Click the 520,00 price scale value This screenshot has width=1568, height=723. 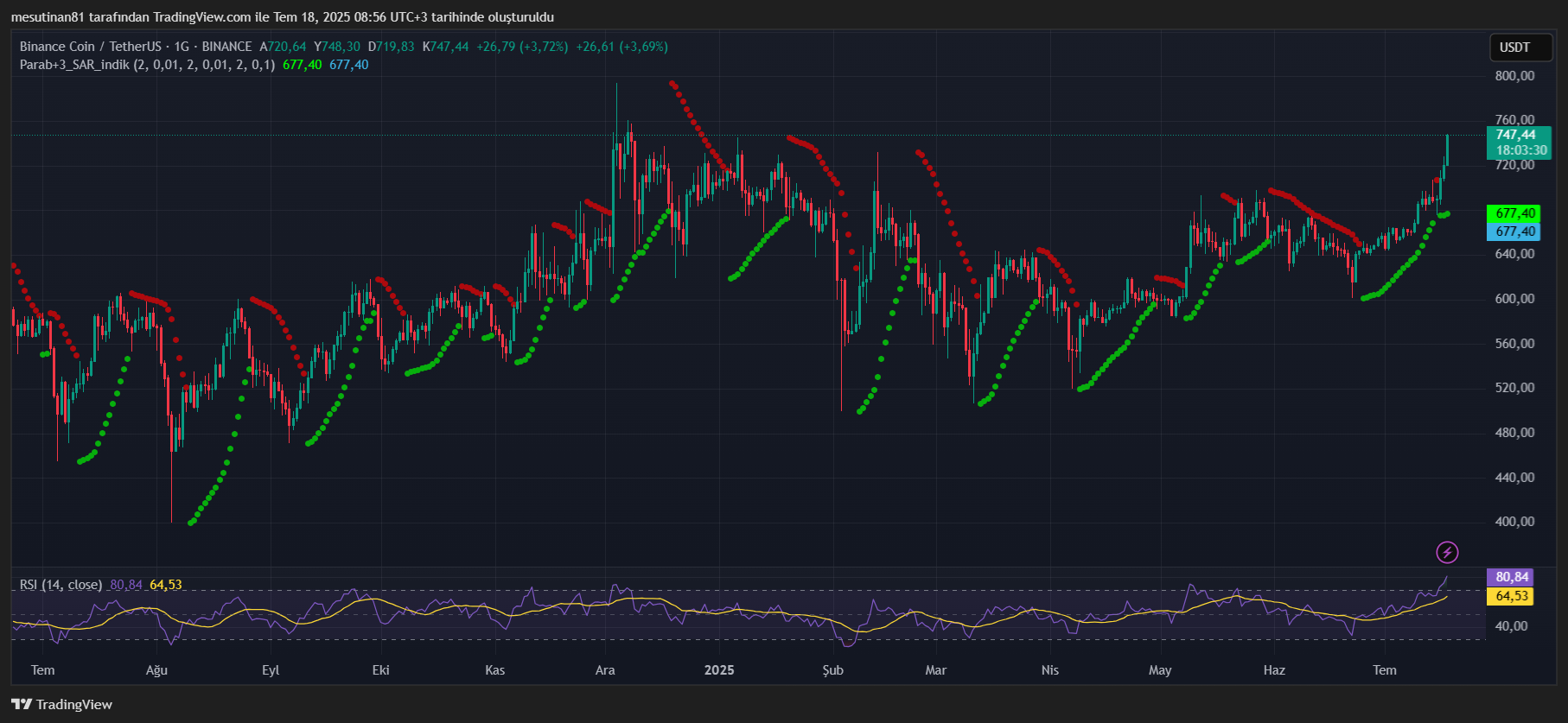(x=1514, y=388)
